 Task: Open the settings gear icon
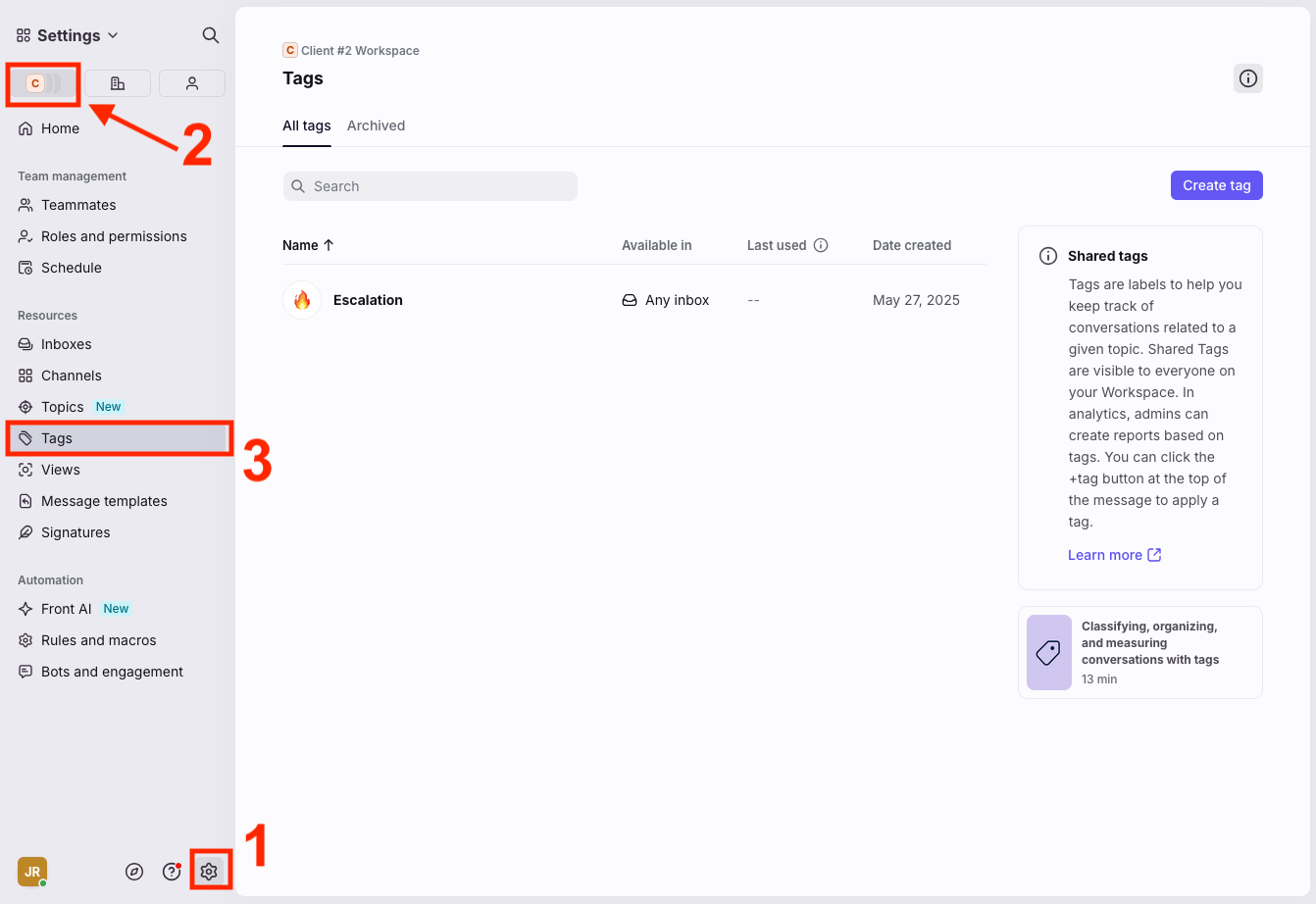click(x=209, y=871)
